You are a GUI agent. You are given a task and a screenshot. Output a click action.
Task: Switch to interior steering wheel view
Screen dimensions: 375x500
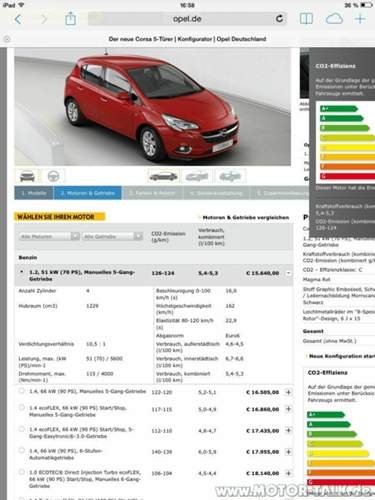[53, 176]
